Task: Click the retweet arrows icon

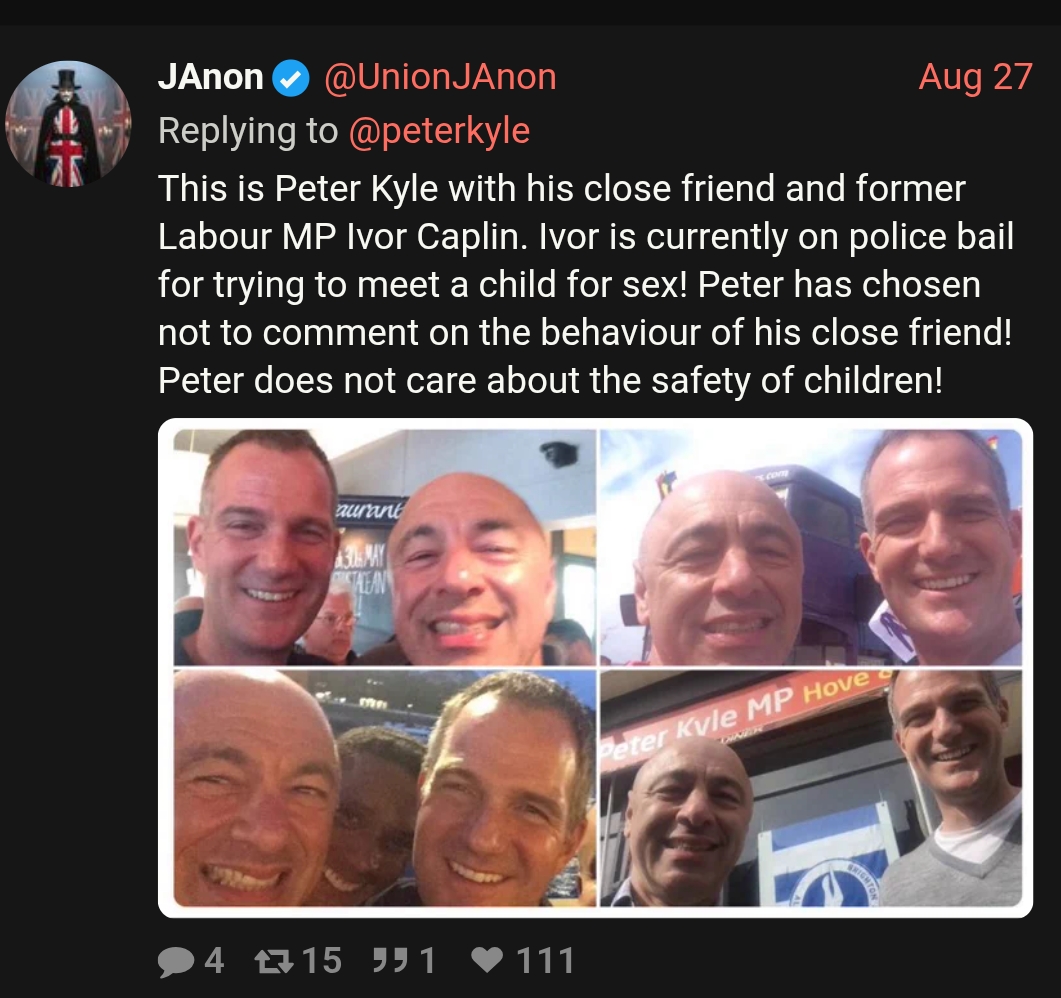Action: pyautogui.click(x=273, y=961)
